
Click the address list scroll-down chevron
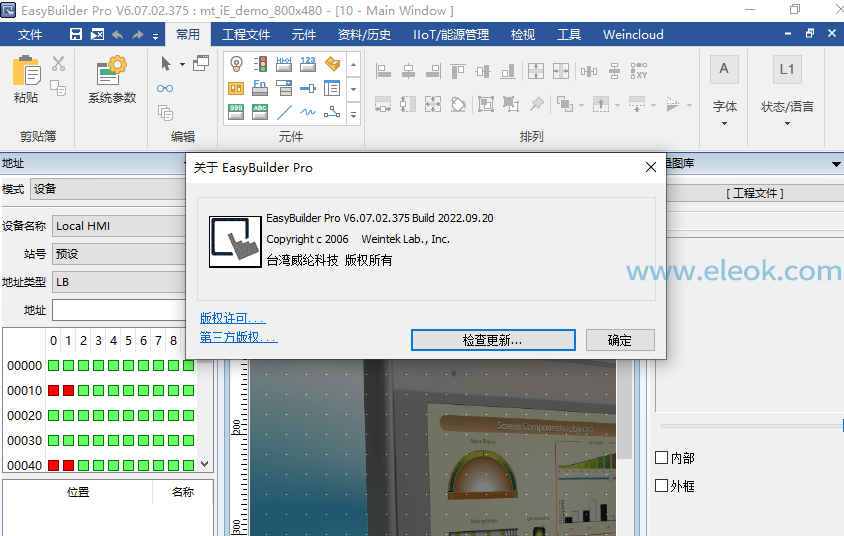coord(205,463)
